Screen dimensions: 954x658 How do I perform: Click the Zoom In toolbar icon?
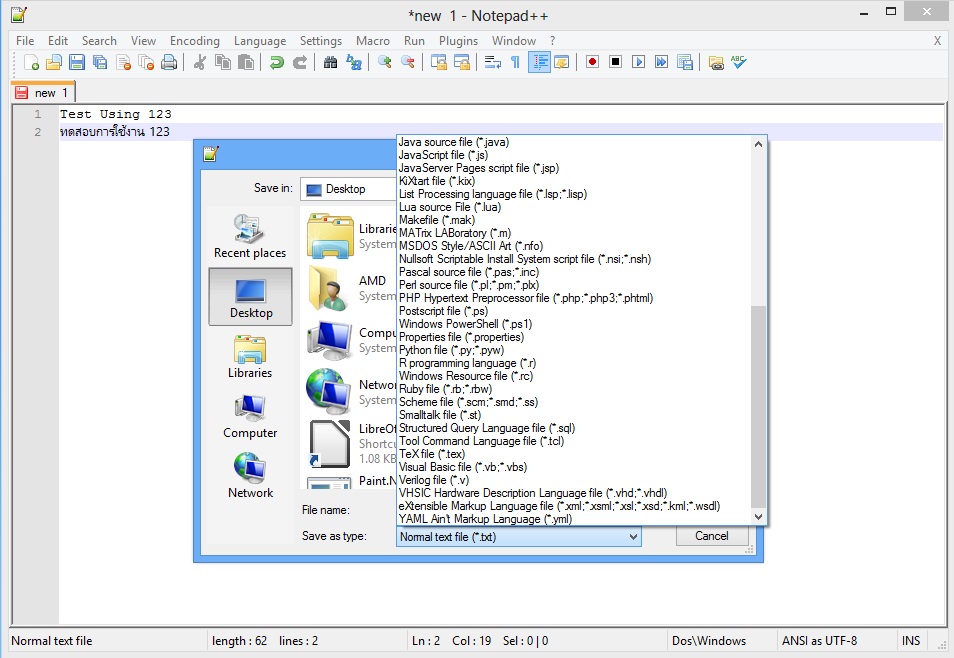pyautogui.click(x=385, y=62)
